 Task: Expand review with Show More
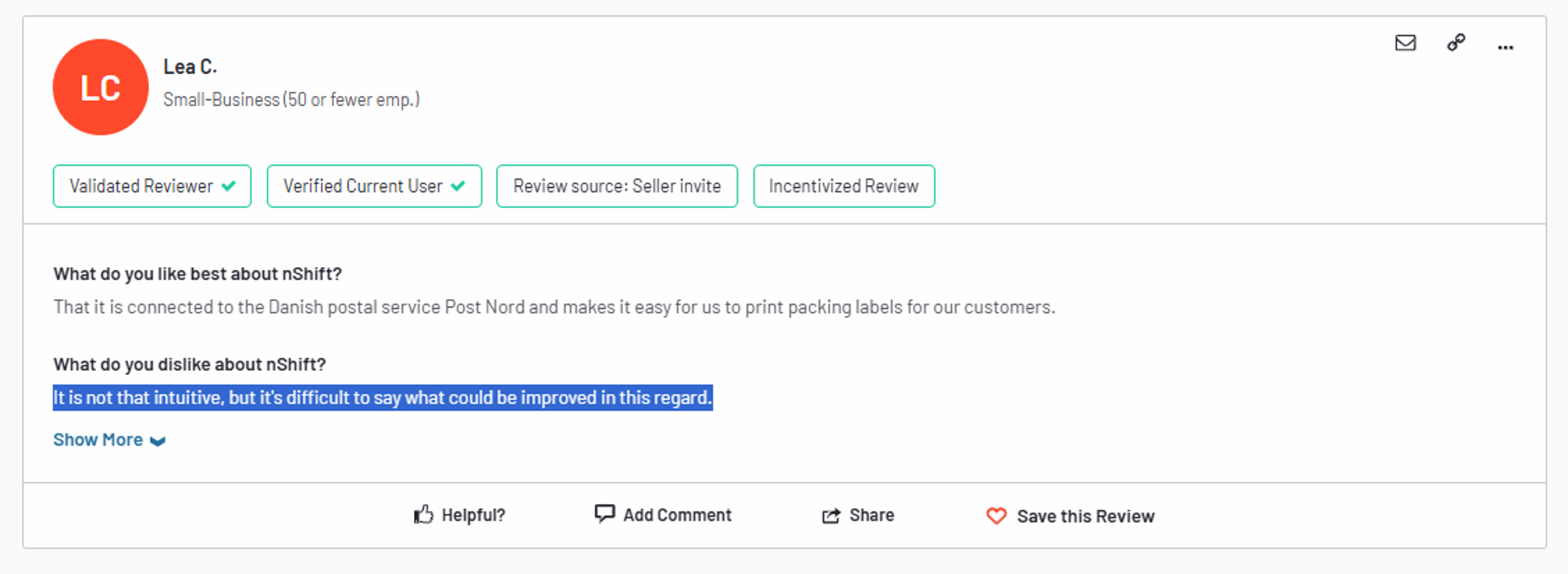click(98, 439)
